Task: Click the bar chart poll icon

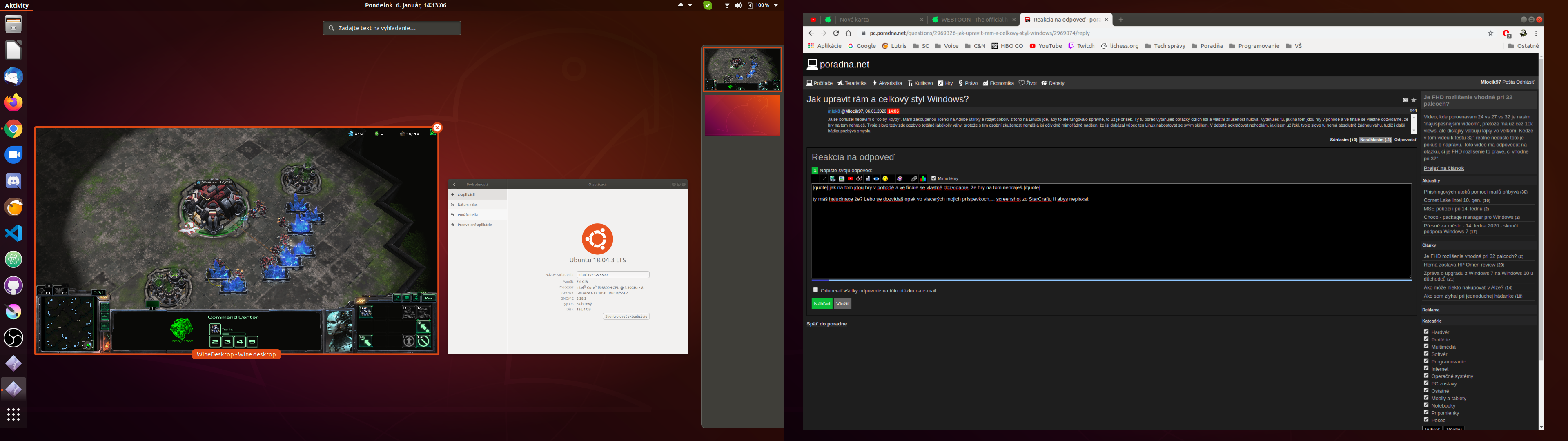Action: pos(923,178)
